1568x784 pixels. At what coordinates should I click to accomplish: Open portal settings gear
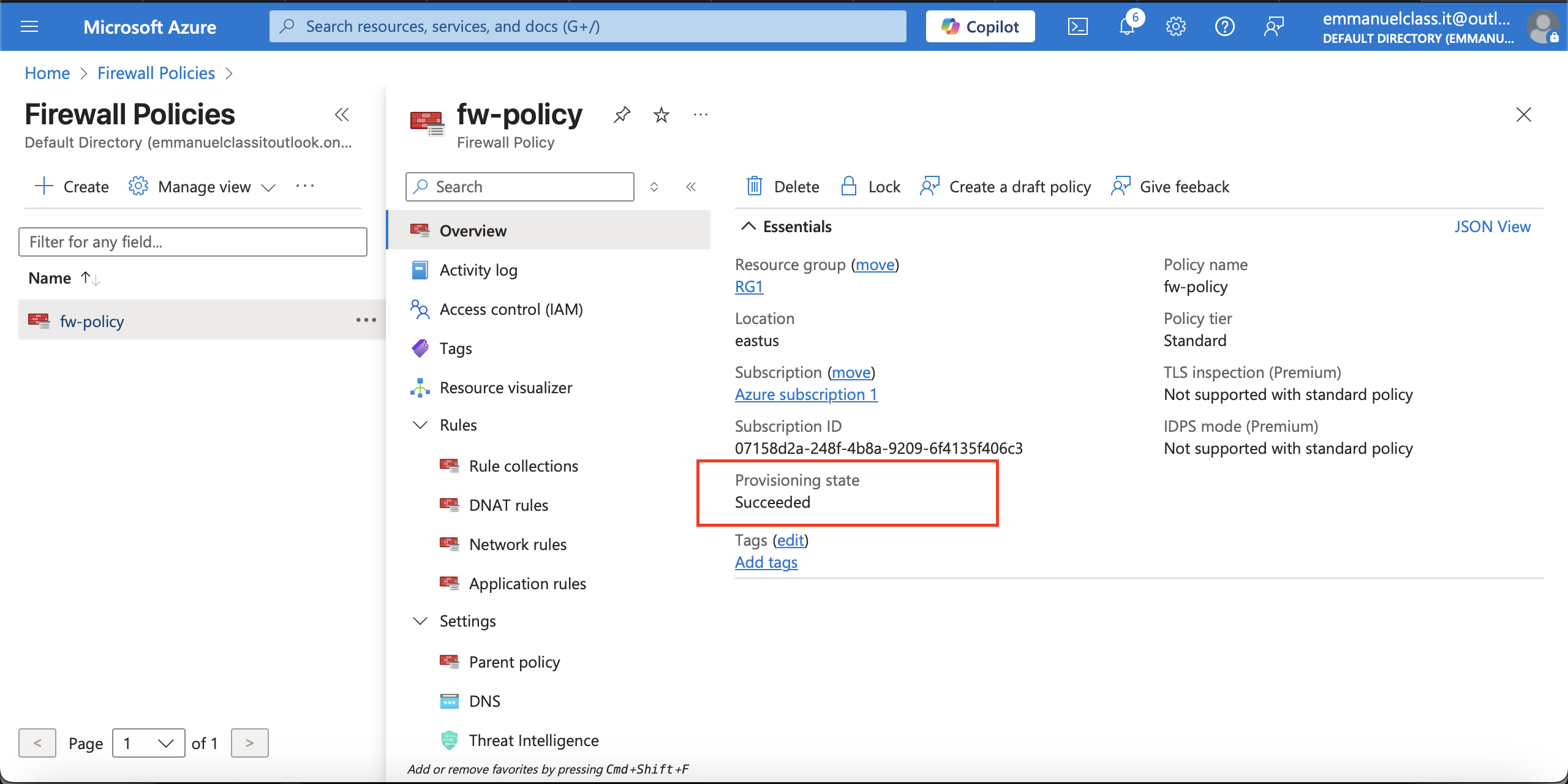point(1175,26)
